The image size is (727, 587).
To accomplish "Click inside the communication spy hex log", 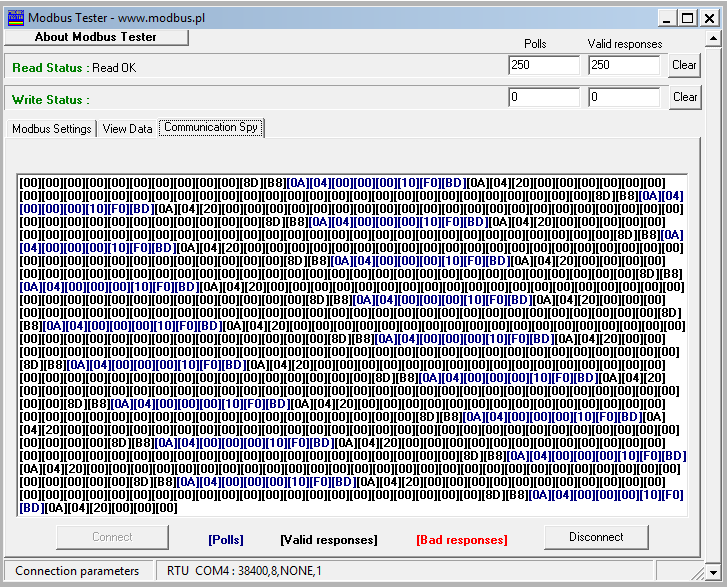I will (x=352, y=345).
